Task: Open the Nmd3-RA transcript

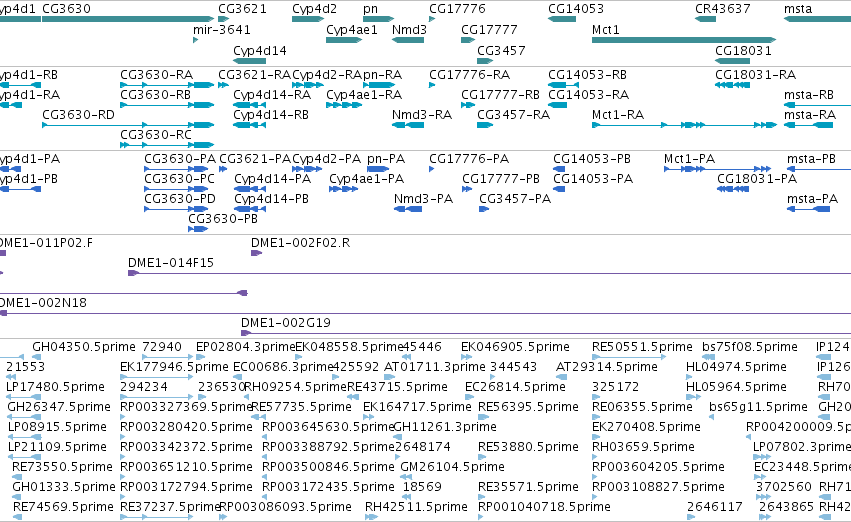Action: point(408,125)
